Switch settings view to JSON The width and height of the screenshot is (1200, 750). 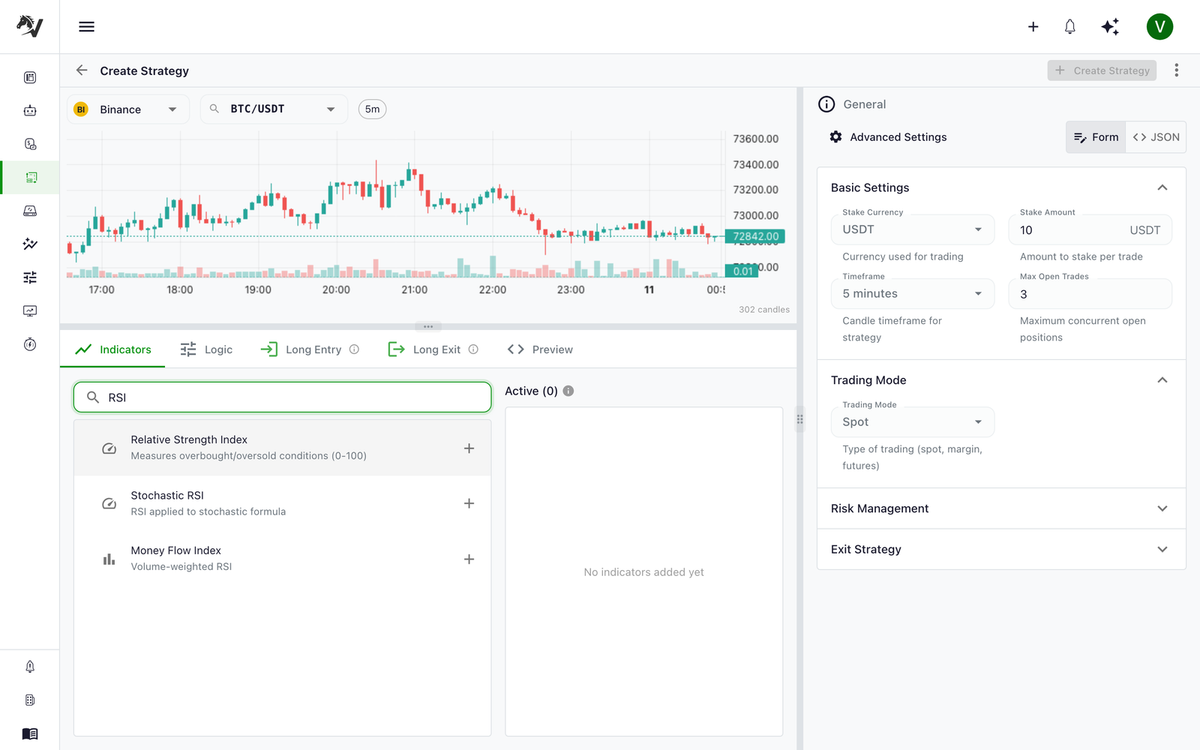pyautogui.click(x=1156, y=137)
